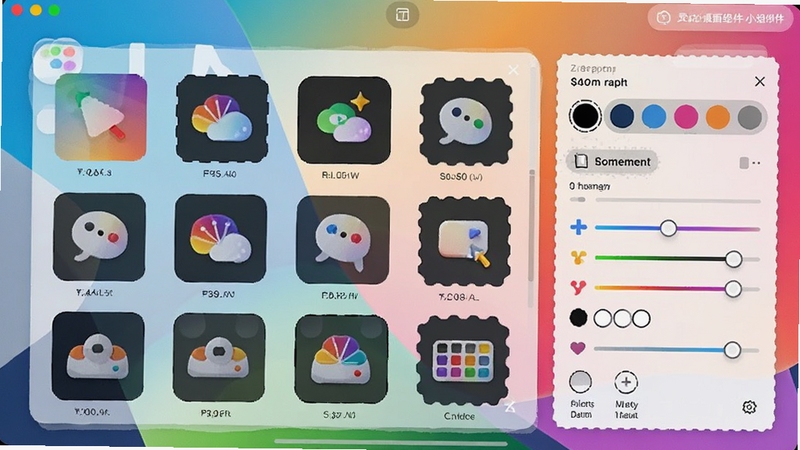Open the camera device icon labeled P3.9FR
800x450 pixels.
point(219,357)
